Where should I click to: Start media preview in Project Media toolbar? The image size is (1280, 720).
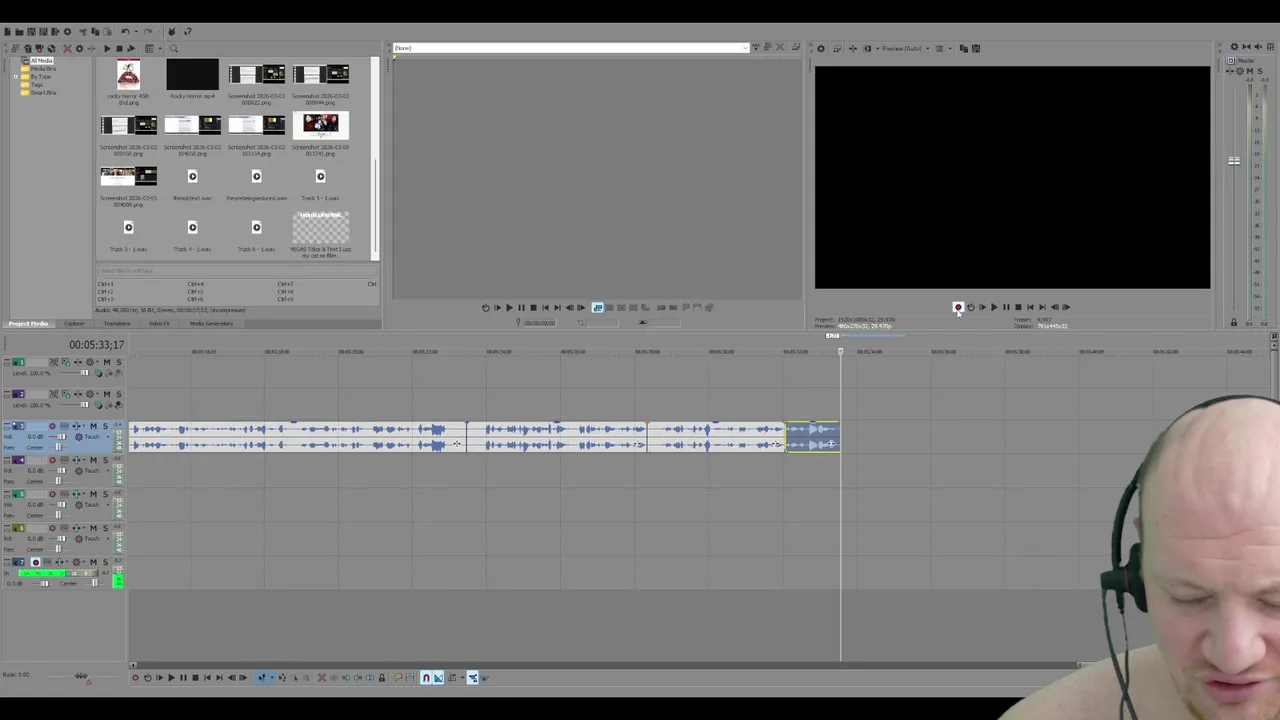(x=107, y=49)
